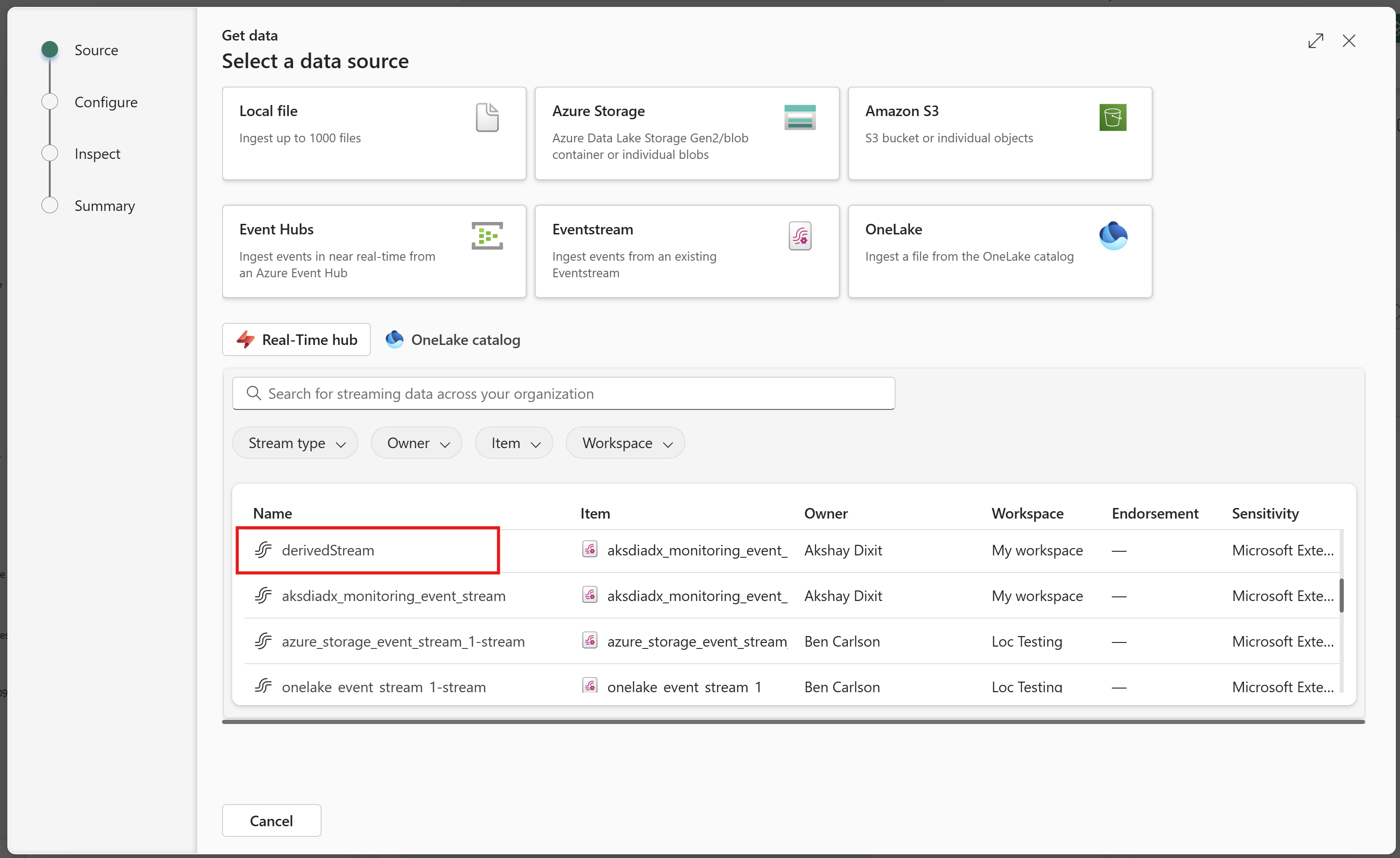Select the Inspect step circle
The width and height of the screenshot is (1400, 858).
tap(50, 153)
